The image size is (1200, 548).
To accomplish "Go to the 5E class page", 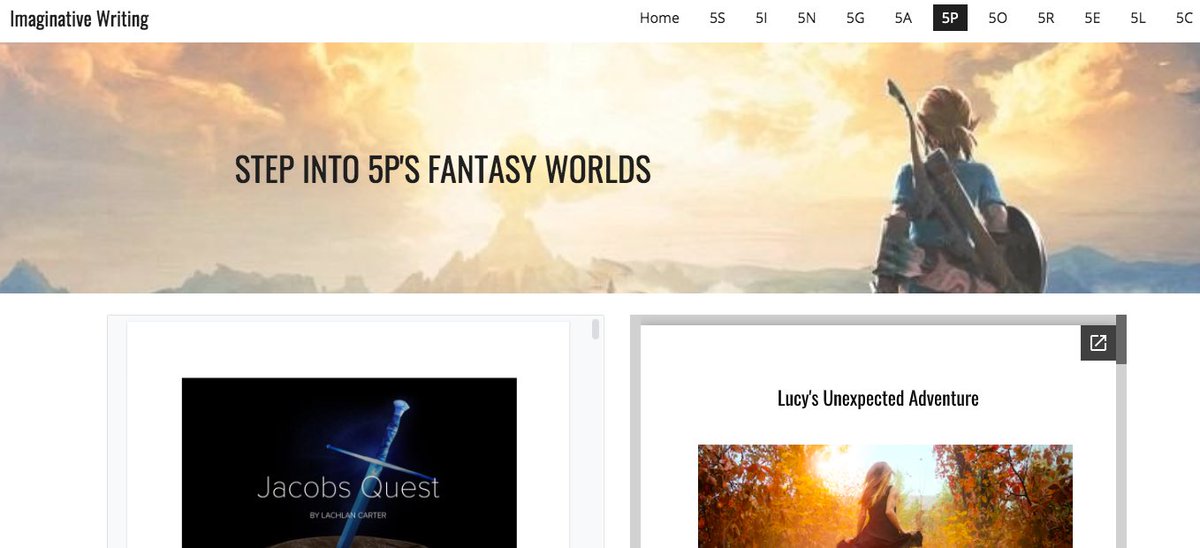I will tap(1093, 18).
